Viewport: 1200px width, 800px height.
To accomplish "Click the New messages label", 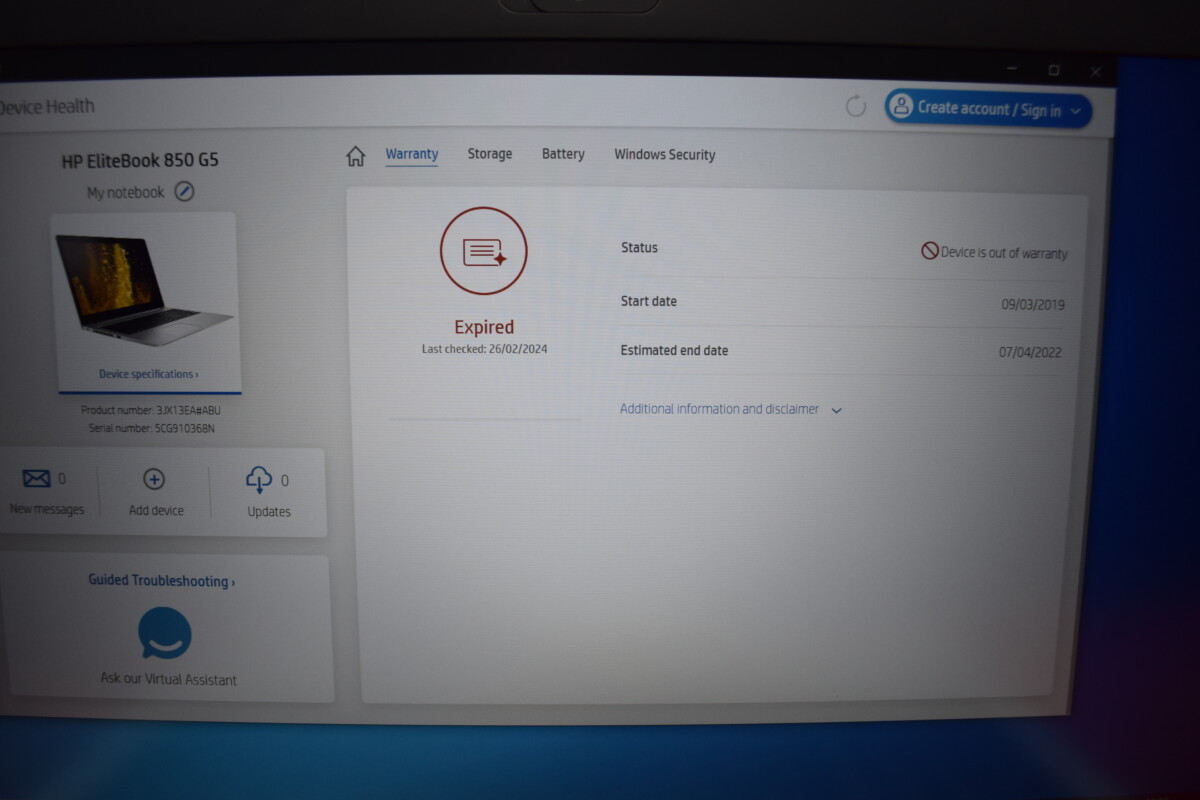I will (x=46, y=509).
